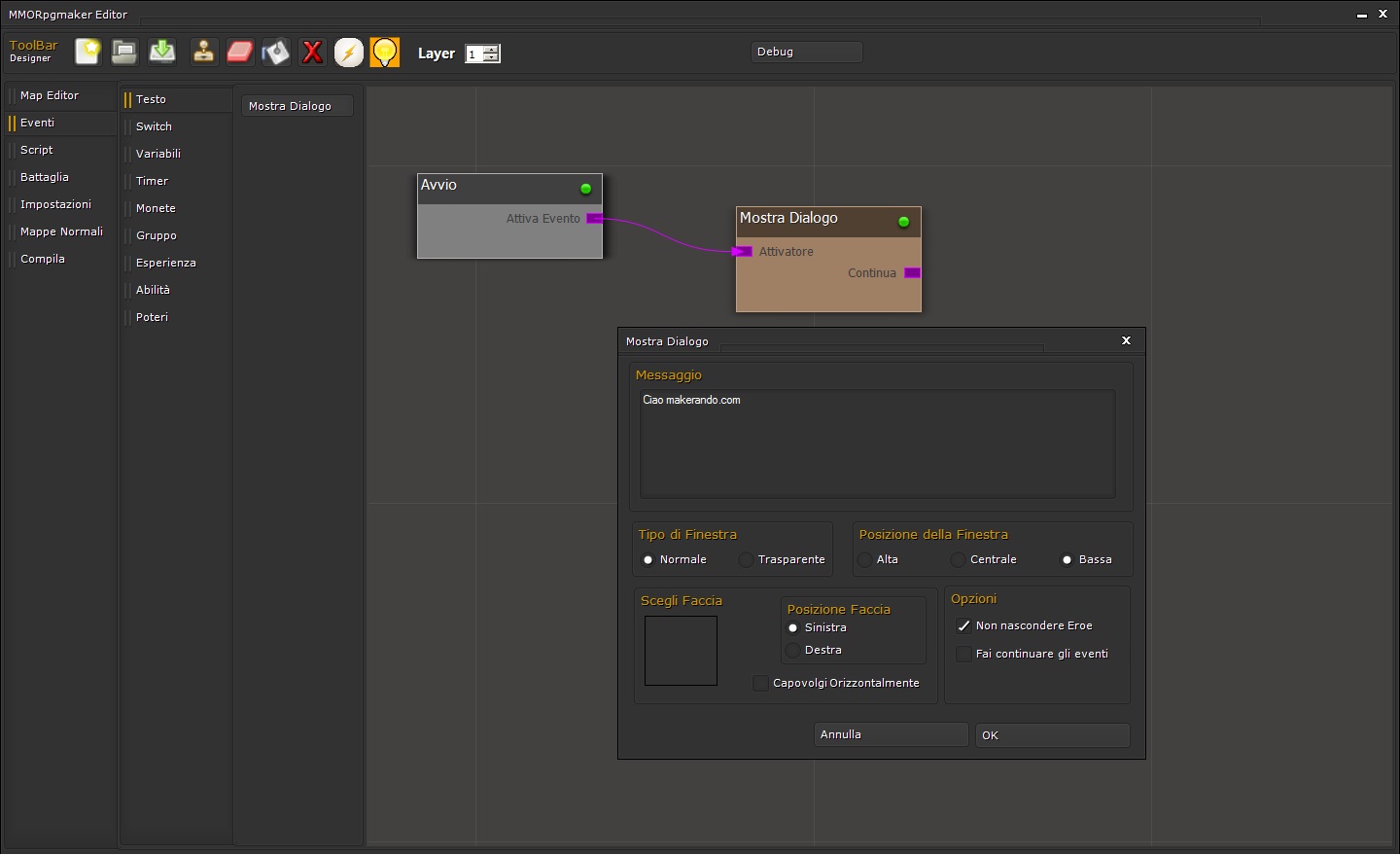Click the Layer number field
Screen dimensions: 1400x855
pyautogui.click(x=474, y=54)
